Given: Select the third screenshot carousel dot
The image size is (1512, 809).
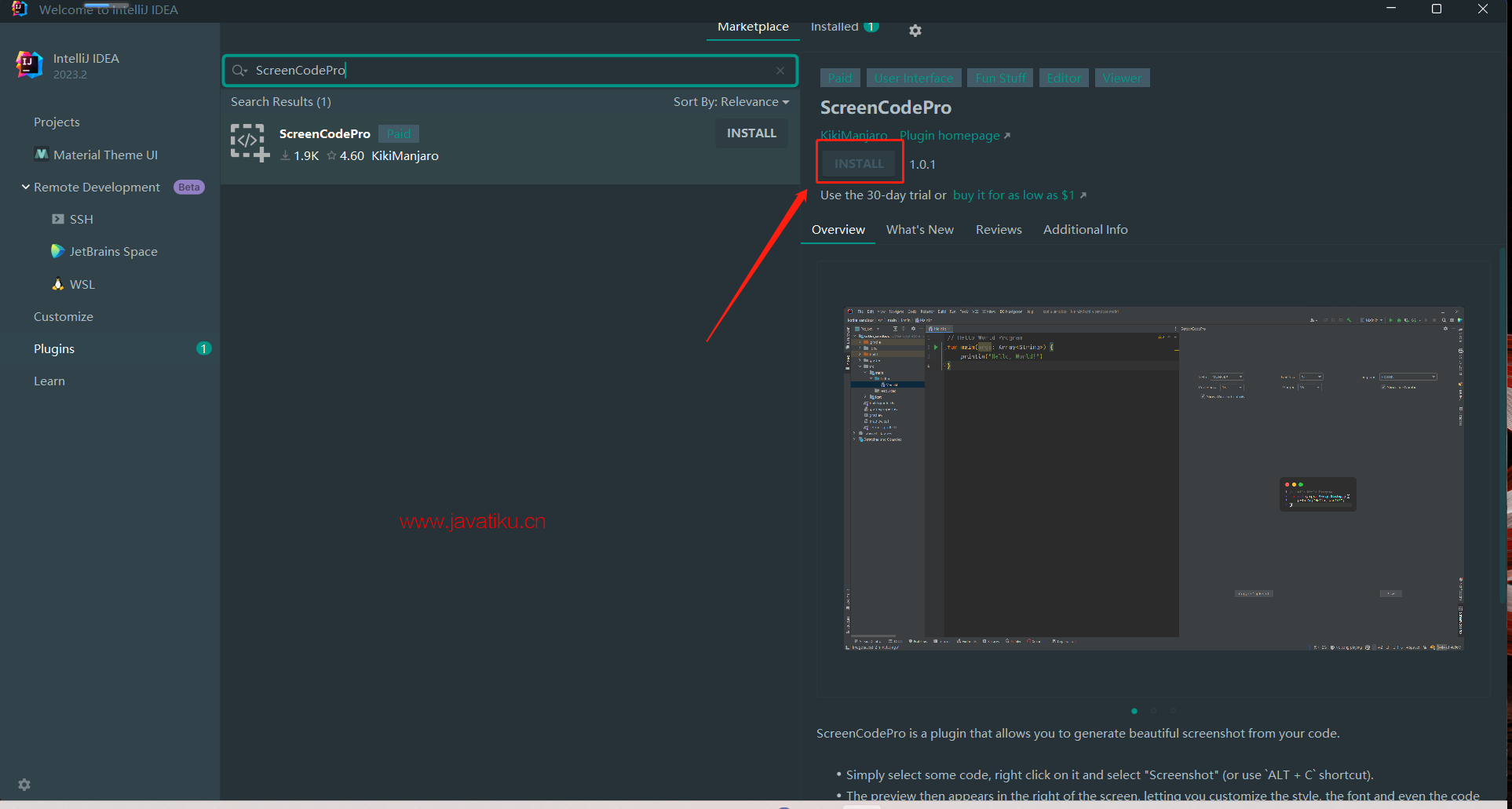Looking at the screenshot, I should [x=1173, y=711].
